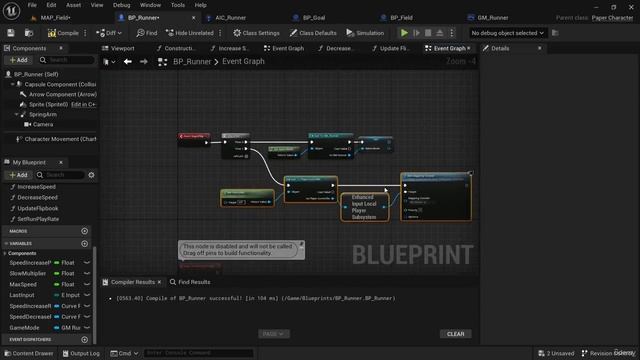Screen dimensions: 640x360
Task: Open the play options three-dot menu
Action: 451,33
